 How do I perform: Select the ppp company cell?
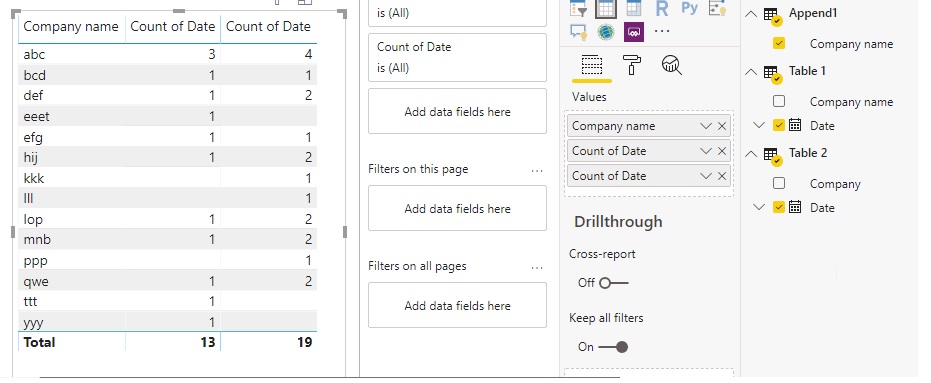[x=35, y=261]
